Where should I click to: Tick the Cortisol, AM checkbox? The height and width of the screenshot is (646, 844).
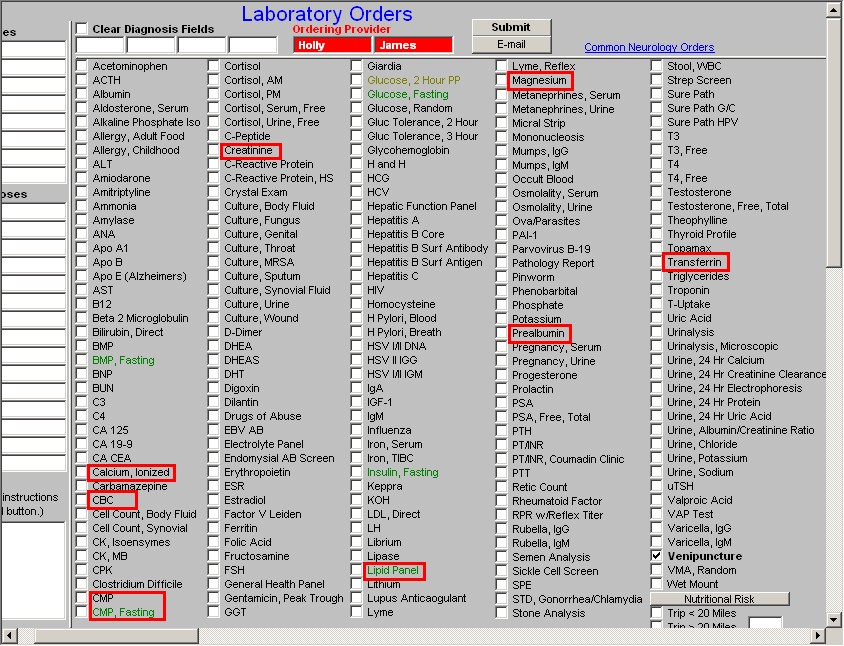coord(214,80)
